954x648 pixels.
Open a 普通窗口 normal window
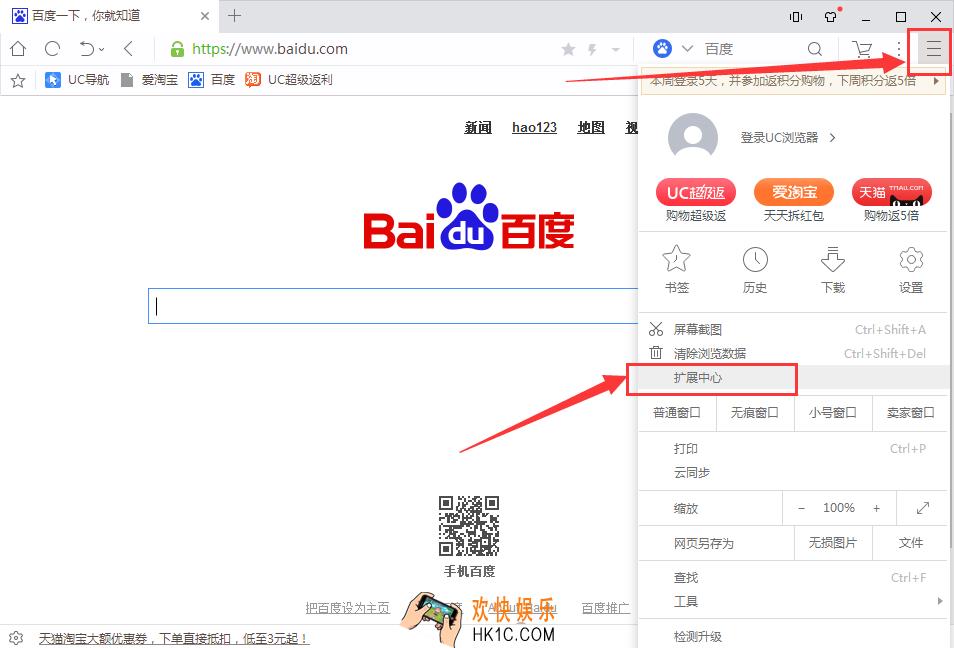pyautogui.click(x=677, y=413)
